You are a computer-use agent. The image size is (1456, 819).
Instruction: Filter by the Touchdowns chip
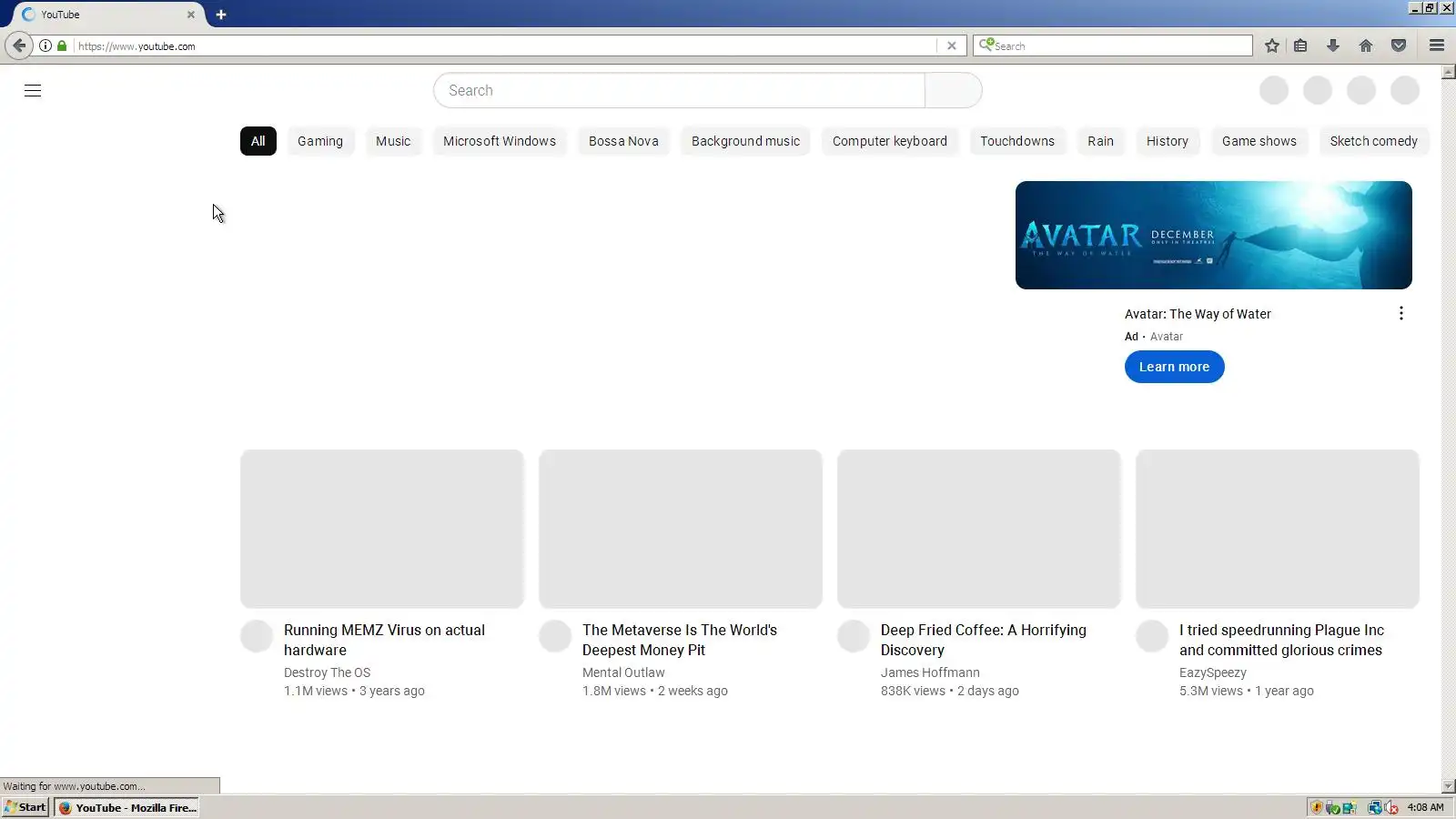tap(1017, 141)
